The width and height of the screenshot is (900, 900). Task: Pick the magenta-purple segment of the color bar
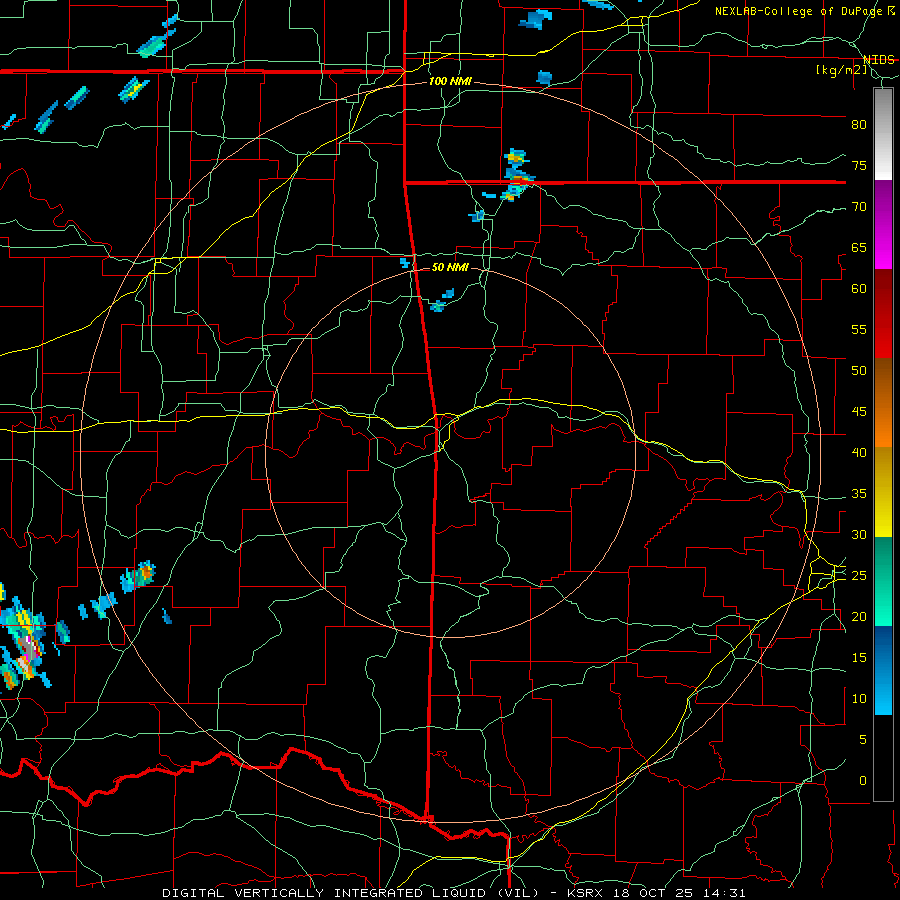(x=883, y=224)
